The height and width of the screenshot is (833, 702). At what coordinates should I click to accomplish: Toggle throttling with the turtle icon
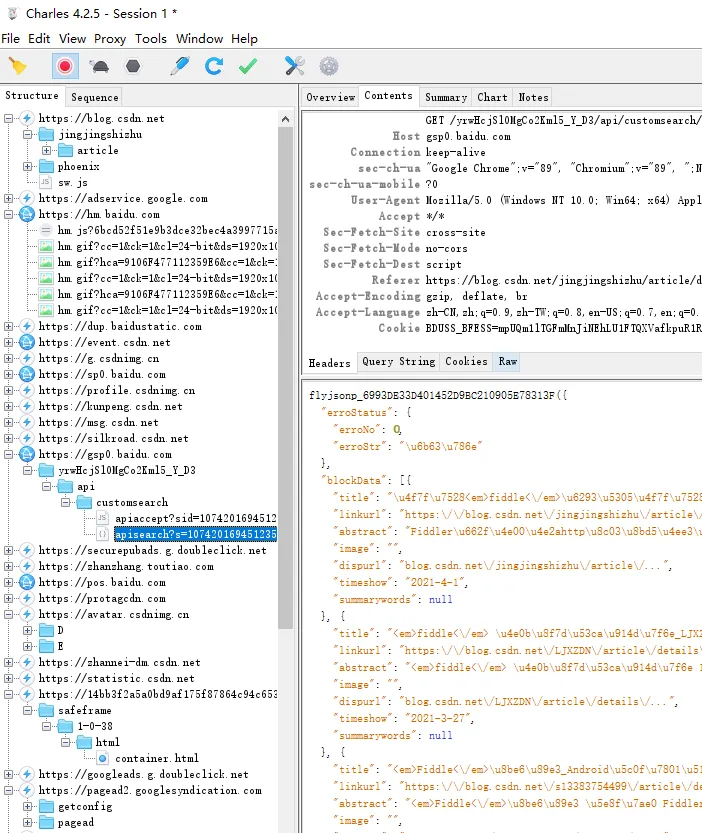click(99, 66)
